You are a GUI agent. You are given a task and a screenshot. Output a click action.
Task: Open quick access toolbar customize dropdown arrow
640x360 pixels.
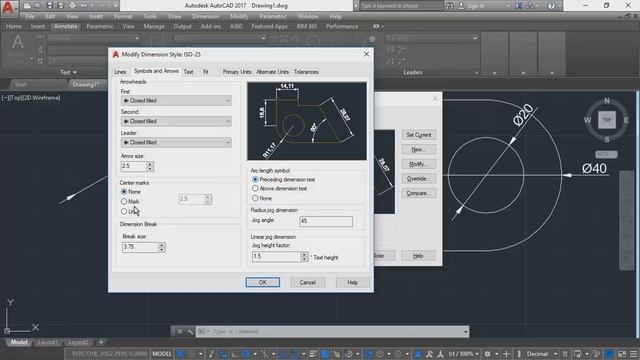(x=116, y=6)
